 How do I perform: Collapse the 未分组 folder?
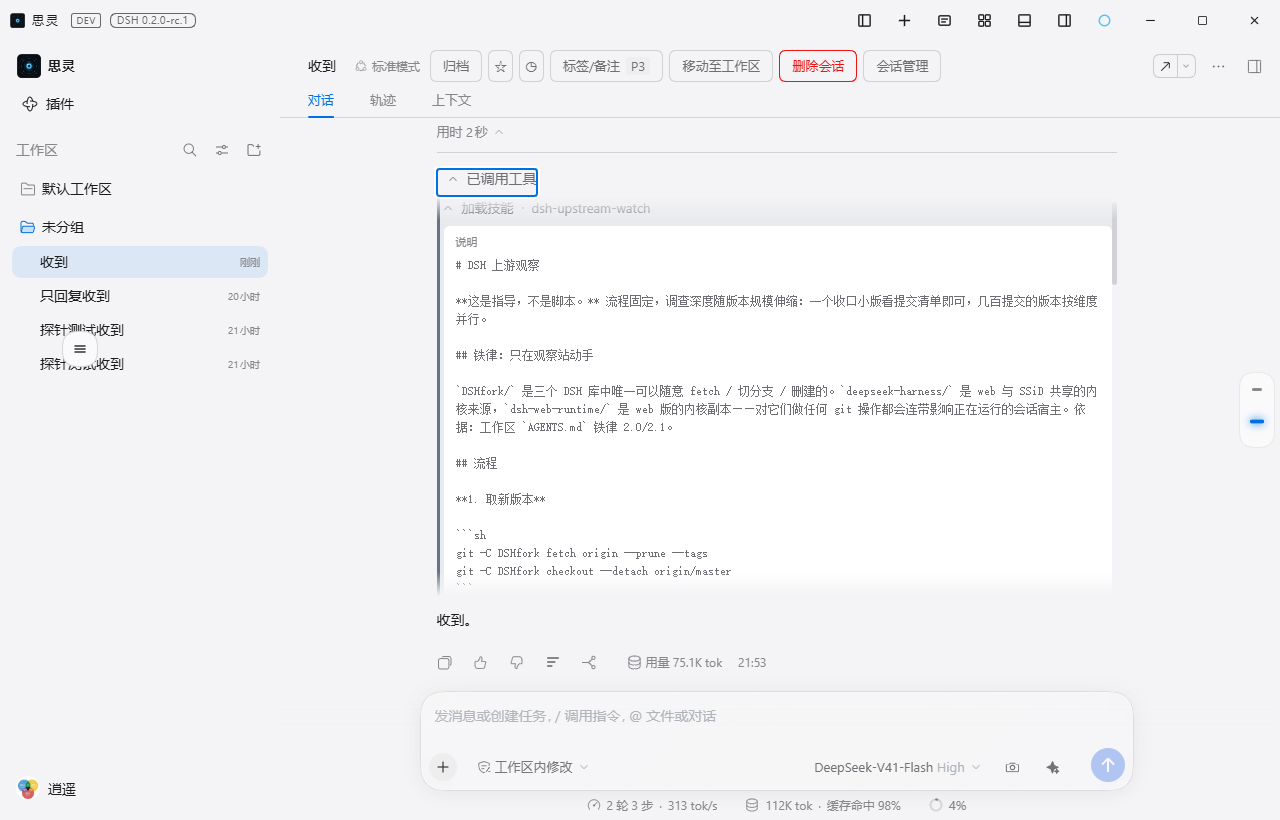pyautogui.click(x=140, y=227)
